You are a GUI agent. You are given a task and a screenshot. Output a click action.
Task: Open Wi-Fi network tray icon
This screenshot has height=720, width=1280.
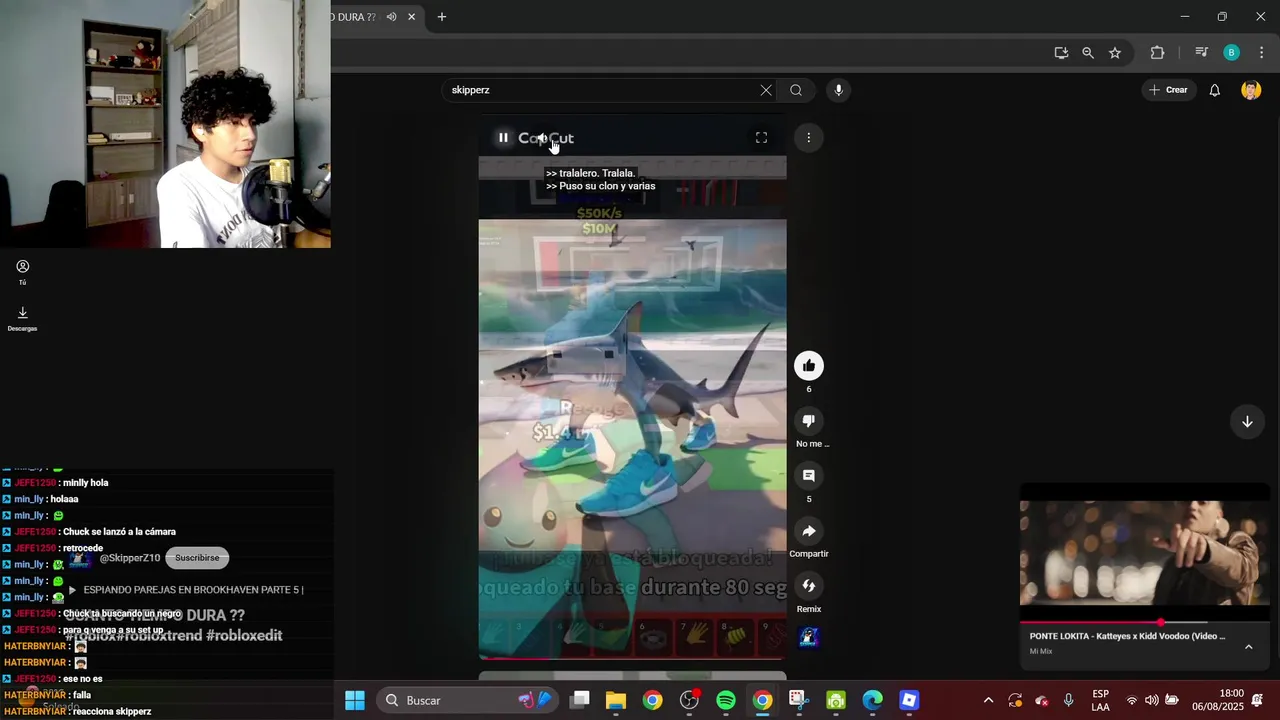pyautogui.click(x=1132, y=700)
